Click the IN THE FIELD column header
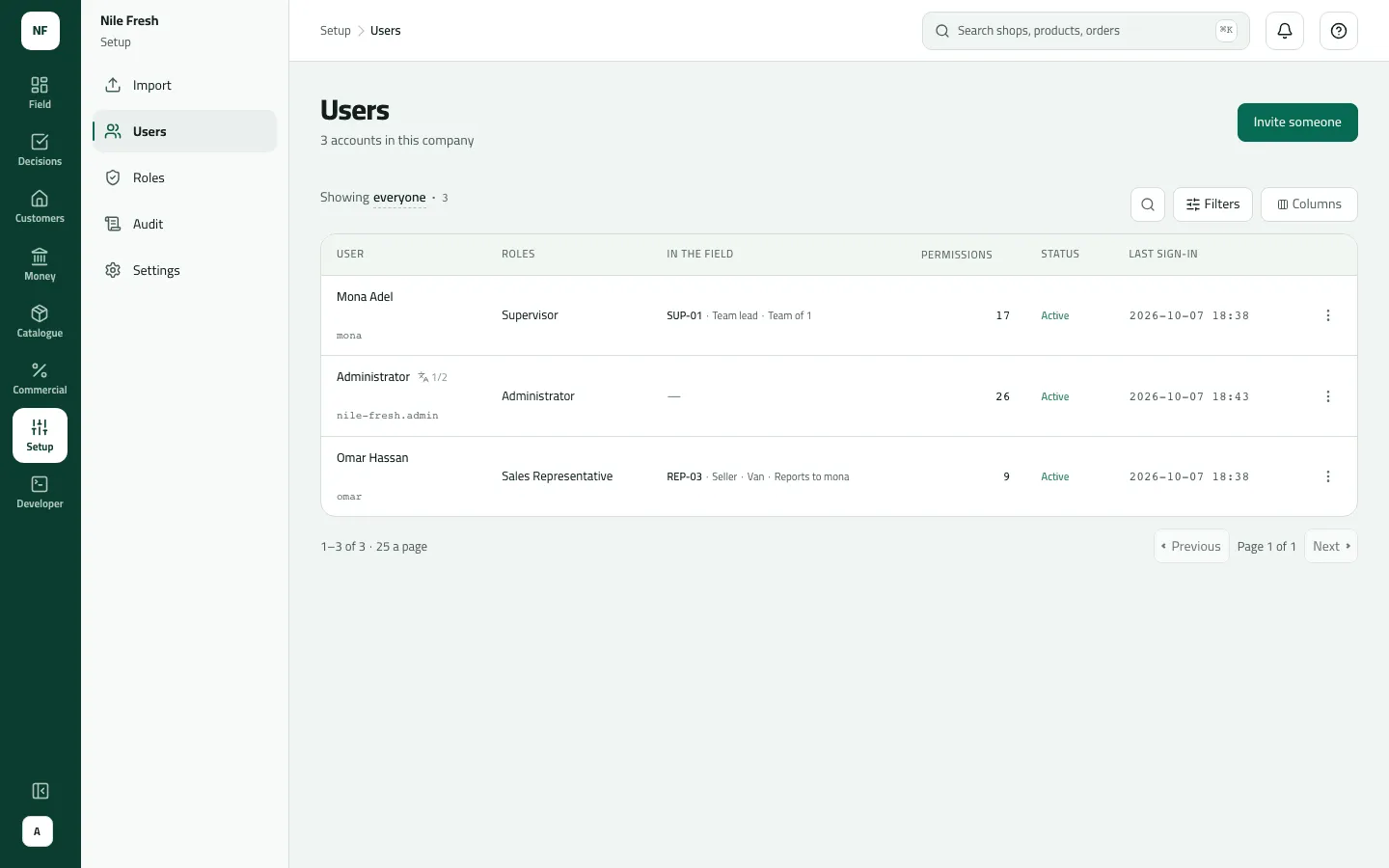 point(700,255)
